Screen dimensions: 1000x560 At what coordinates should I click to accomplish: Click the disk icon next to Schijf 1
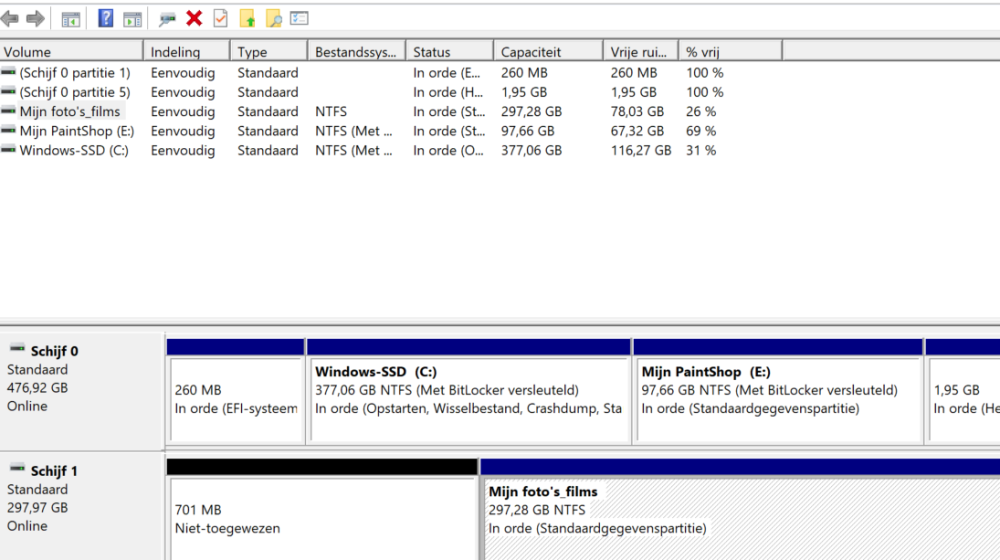(x=17, y=469)
